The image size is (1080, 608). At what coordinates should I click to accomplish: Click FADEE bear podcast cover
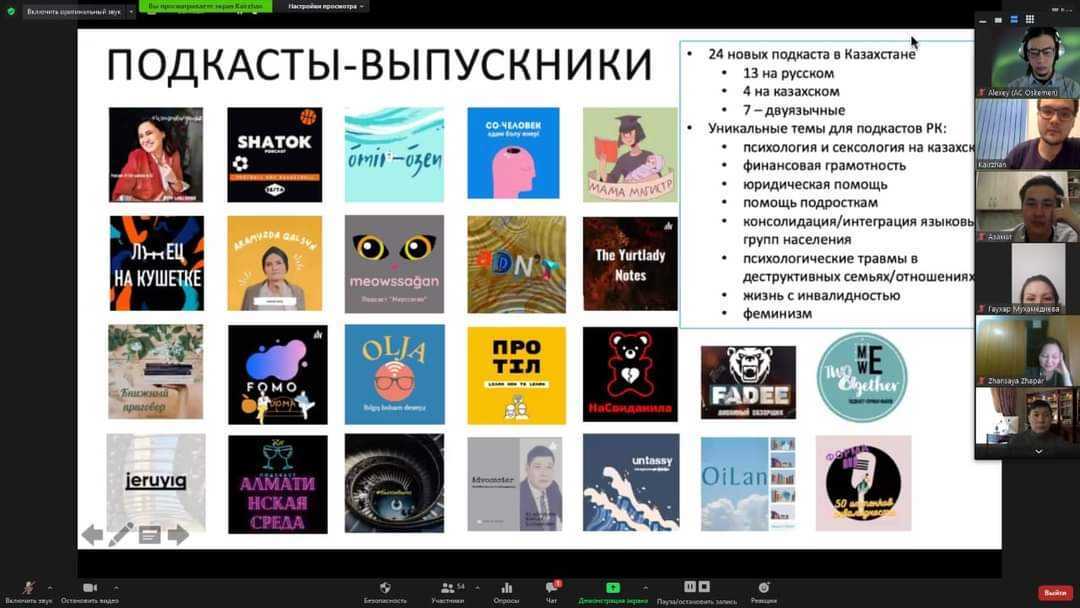pos(748,382)
